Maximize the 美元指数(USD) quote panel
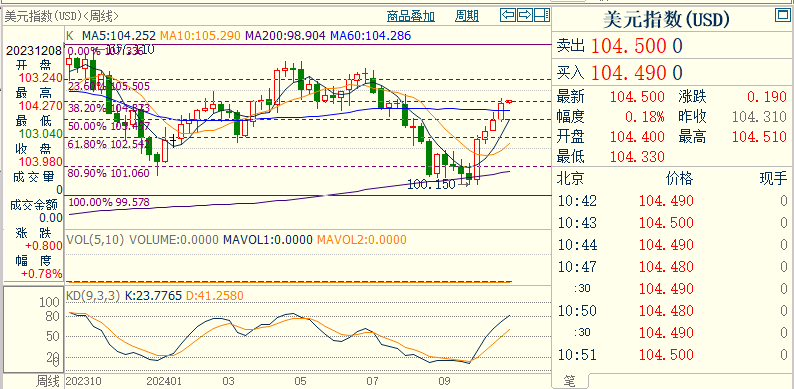This screenshot has height=389, width=794. 782,15
